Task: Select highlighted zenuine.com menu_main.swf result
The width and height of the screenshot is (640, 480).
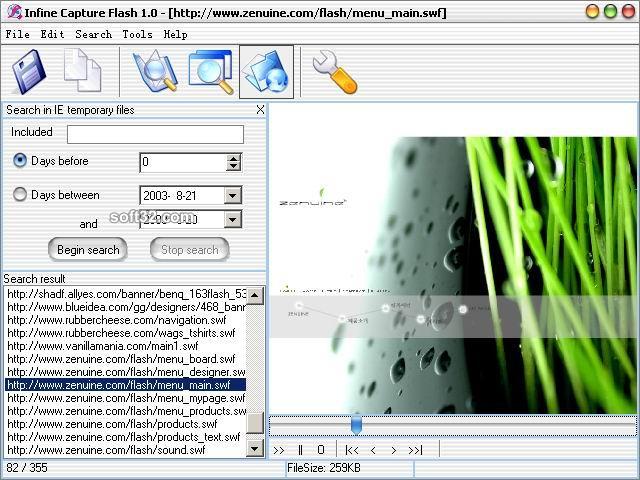Action: coord(126,385)
